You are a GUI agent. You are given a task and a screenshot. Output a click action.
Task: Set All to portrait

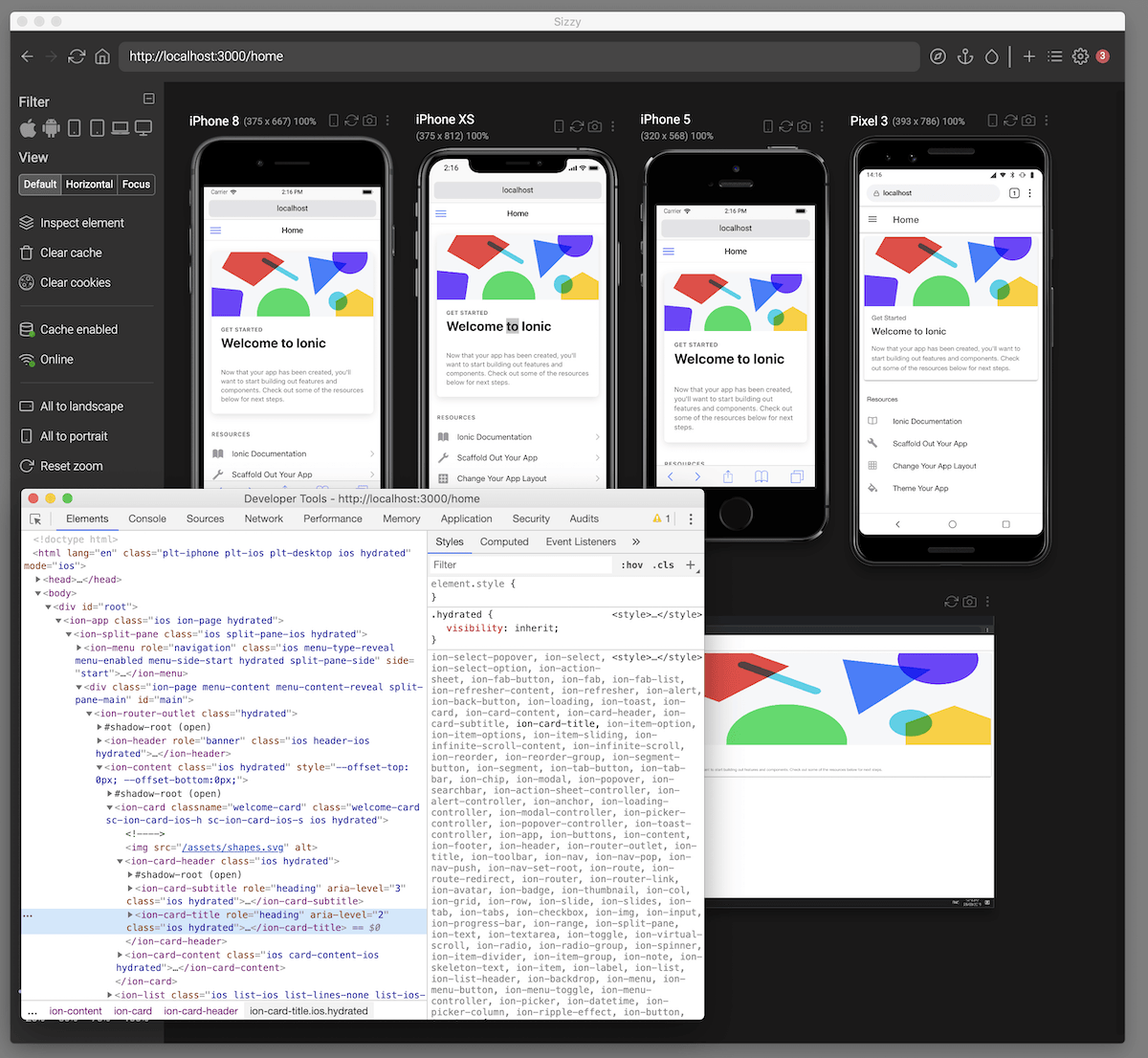(64, 436)
